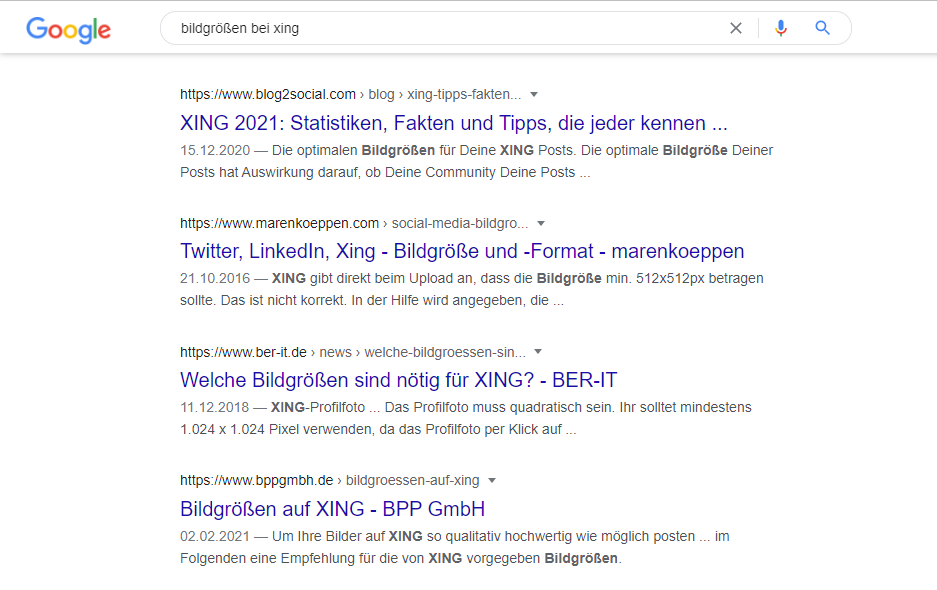The height and width of the screenshot is (590, 937).
Task: Click the snippet date 02.02.2021
Action: [215, 537]
